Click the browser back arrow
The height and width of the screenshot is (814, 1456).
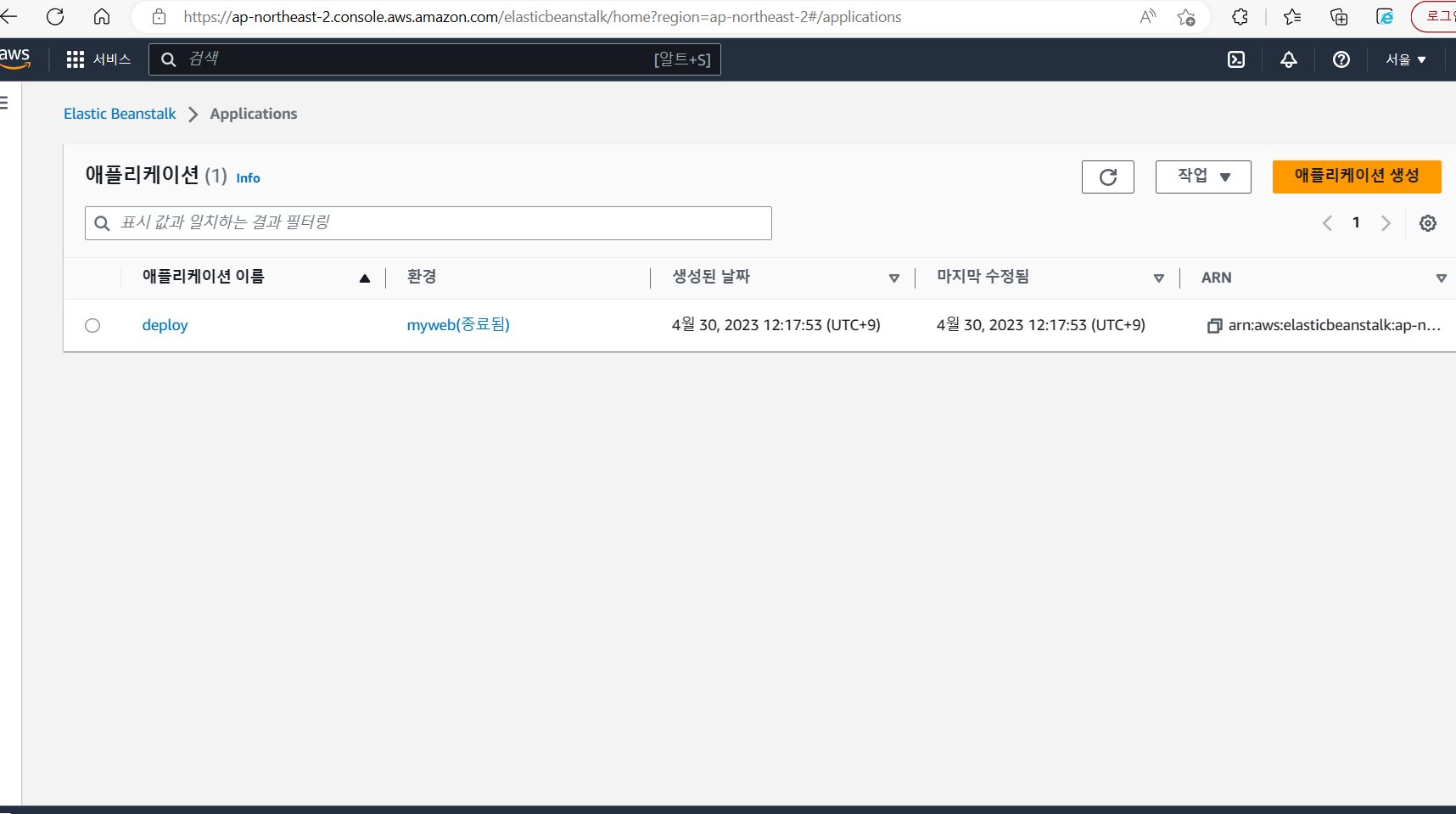pyautogui.click(x=8, y=16)
